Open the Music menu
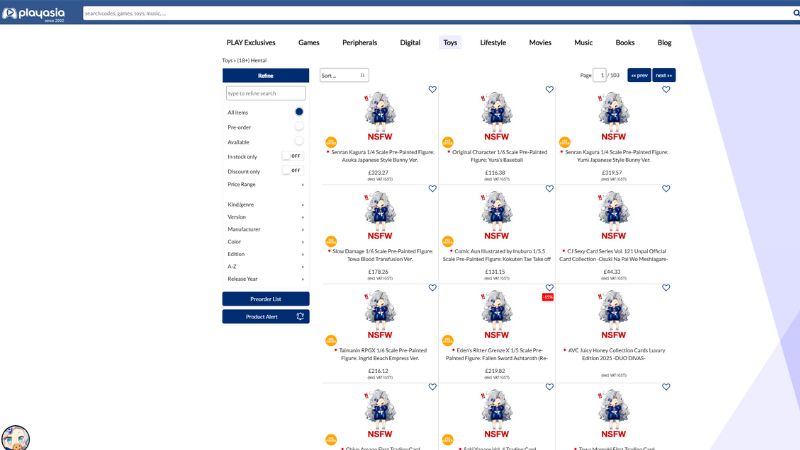The height and width of the screenshot is (450, 800). point(583,42)
